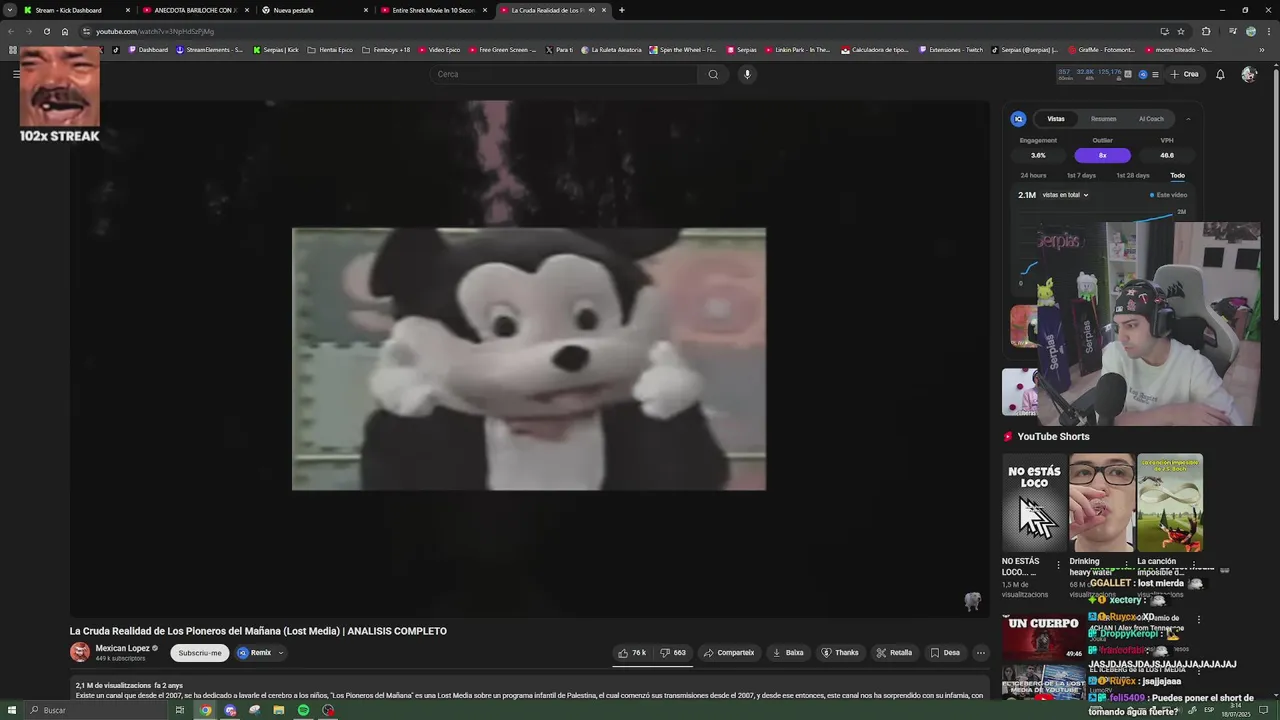The image size is (1280, 720).
Task: Click the 3.6% engagement value
Action: pos(1038,155)
